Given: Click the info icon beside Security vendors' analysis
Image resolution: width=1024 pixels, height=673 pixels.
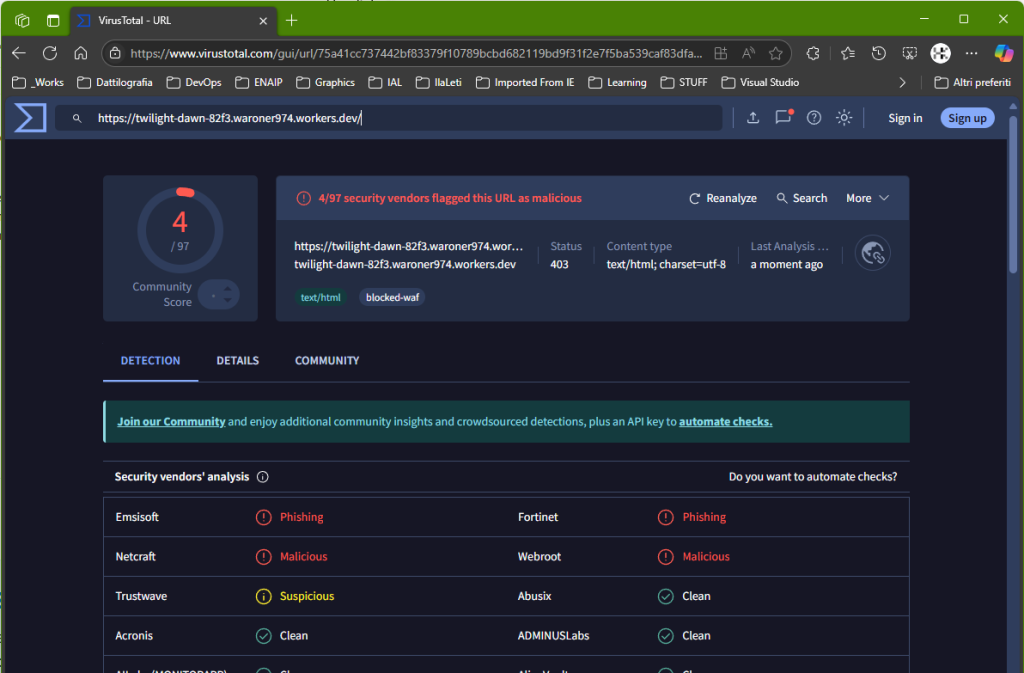Looking at the screenshot, I should pyautogui.click(x=263, y=477).
